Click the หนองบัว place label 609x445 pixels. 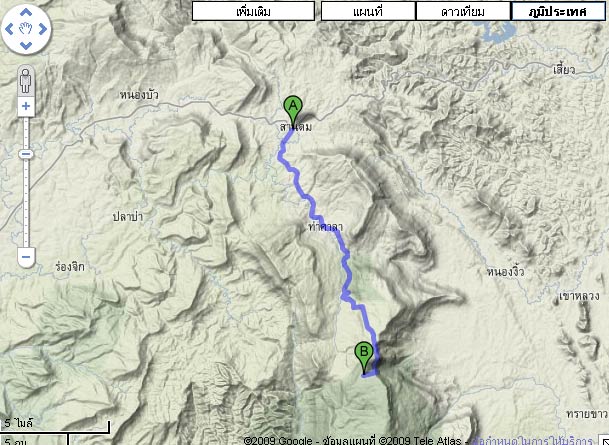(139, 94)
